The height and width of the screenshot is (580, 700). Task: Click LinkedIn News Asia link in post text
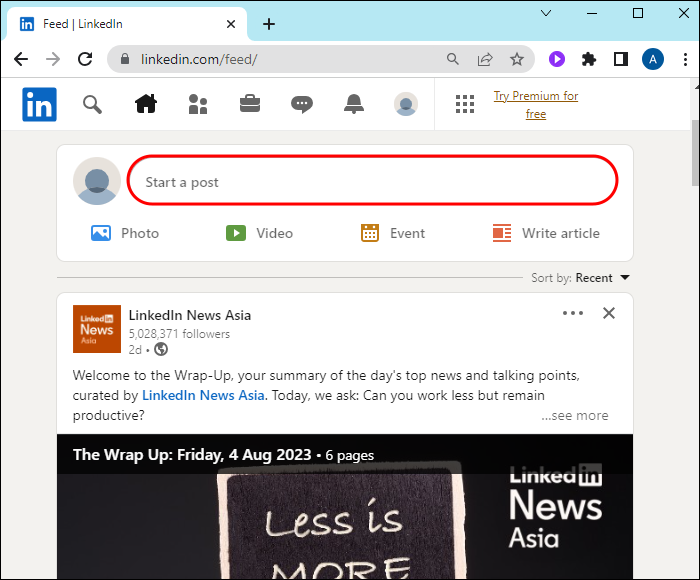(x=203, y=395)
